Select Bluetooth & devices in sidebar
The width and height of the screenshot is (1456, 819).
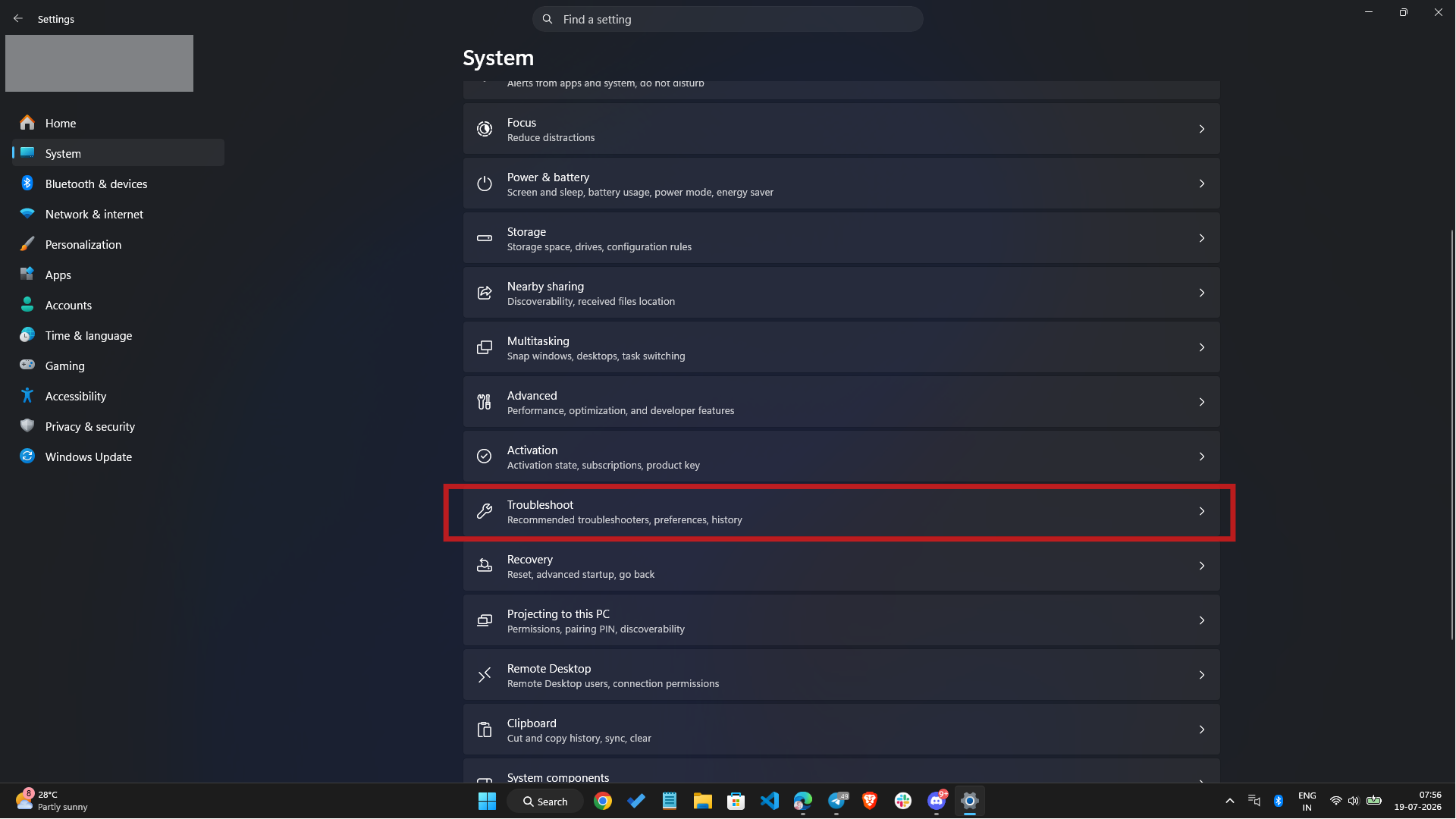pos(118,184)
